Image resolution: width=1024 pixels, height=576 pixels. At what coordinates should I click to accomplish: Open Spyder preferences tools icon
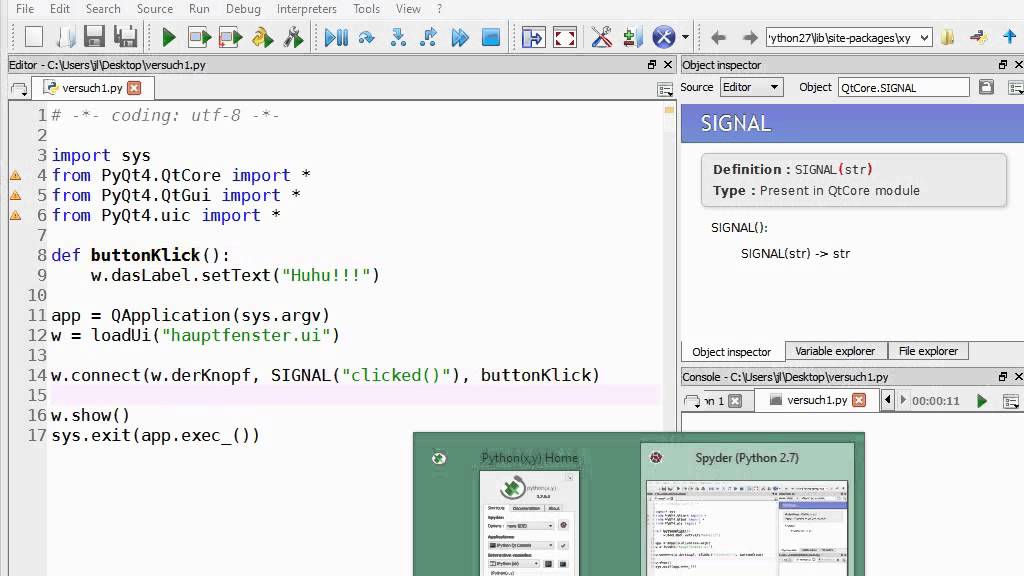click(601, 37)
